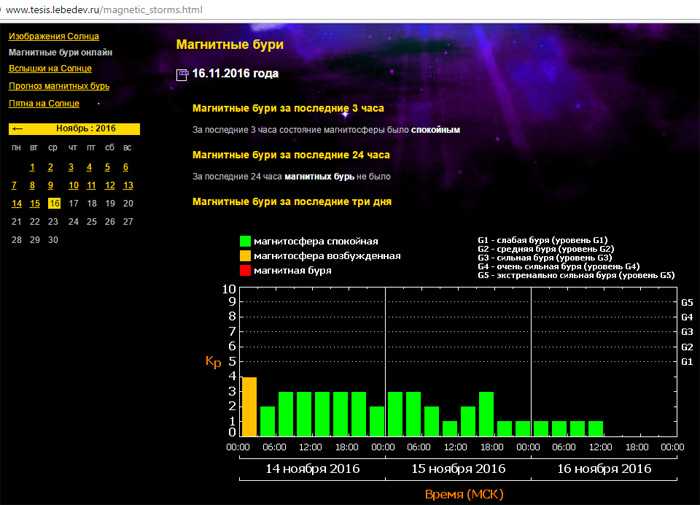Select calendar day 3
The width and height of the screenshot is (700, 505).
[71, 167]
